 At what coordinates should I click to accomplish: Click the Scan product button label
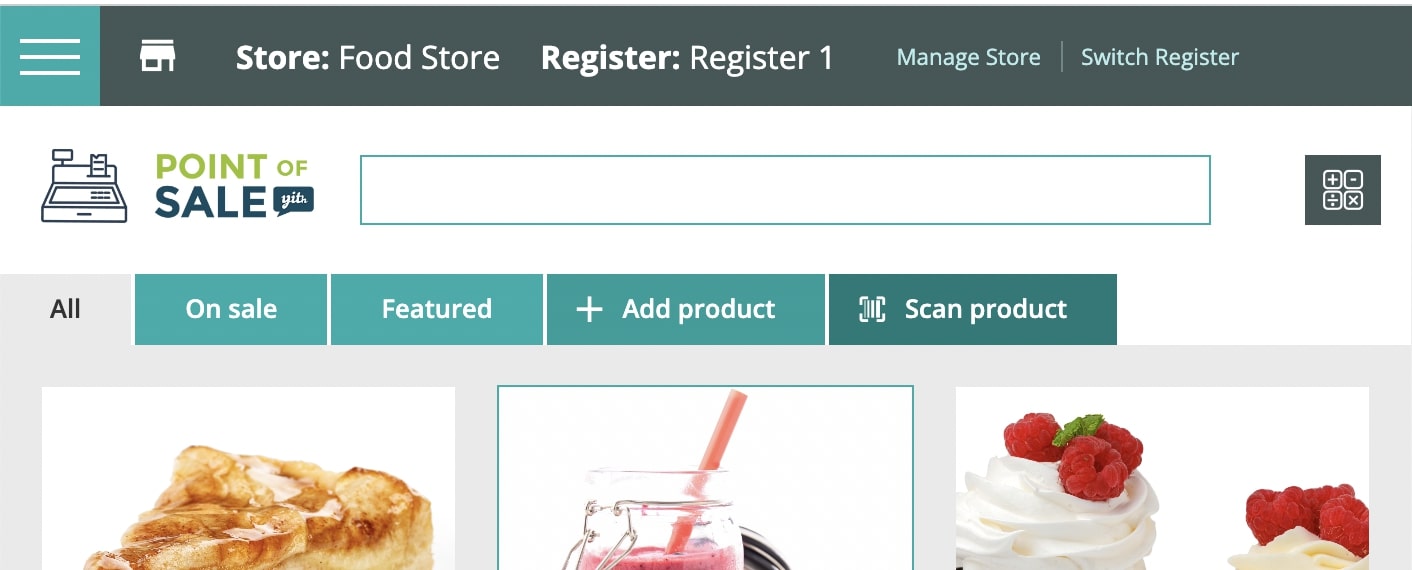(x=986, y=309)
